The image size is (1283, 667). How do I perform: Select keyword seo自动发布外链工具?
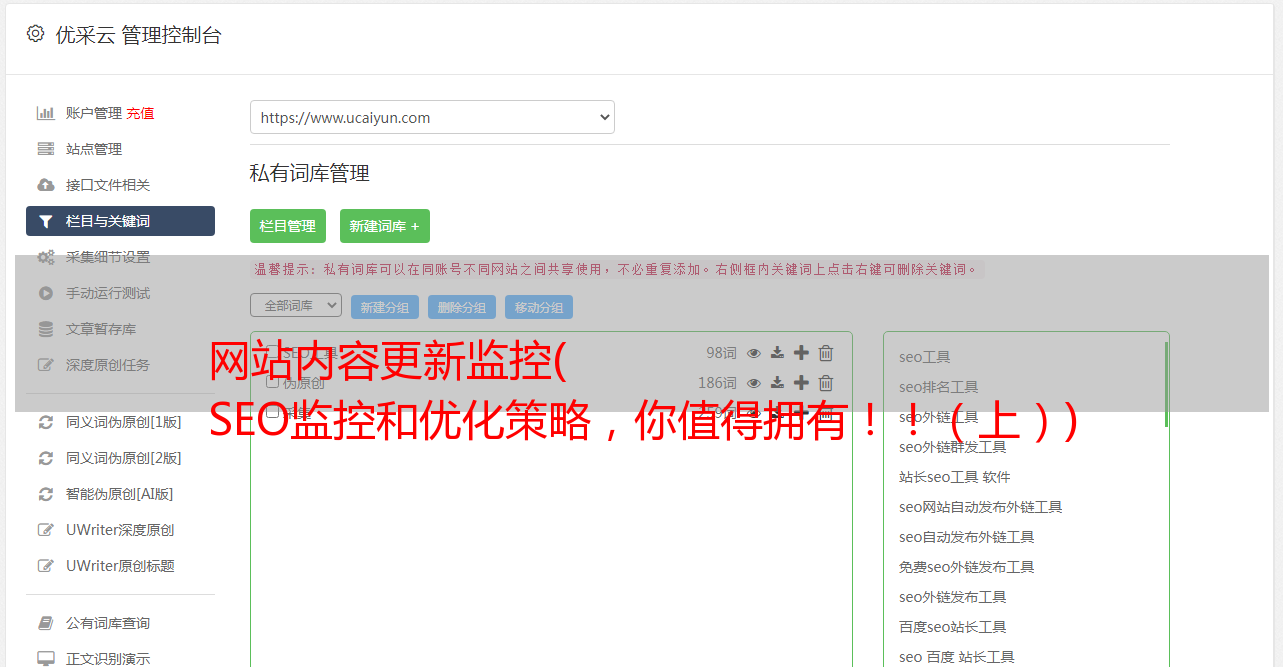pyautogui.click(x=967, y=537)
